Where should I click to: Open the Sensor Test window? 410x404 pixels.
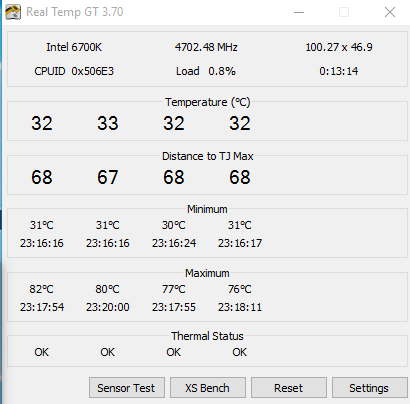tap(127, 388)
